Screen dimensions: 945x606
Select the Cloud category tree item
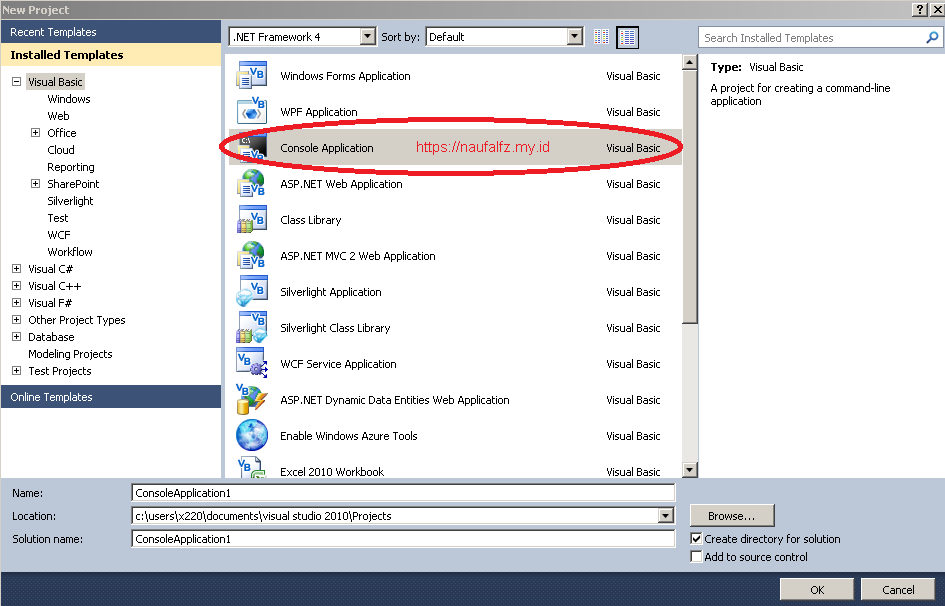(x=61, y=149)
